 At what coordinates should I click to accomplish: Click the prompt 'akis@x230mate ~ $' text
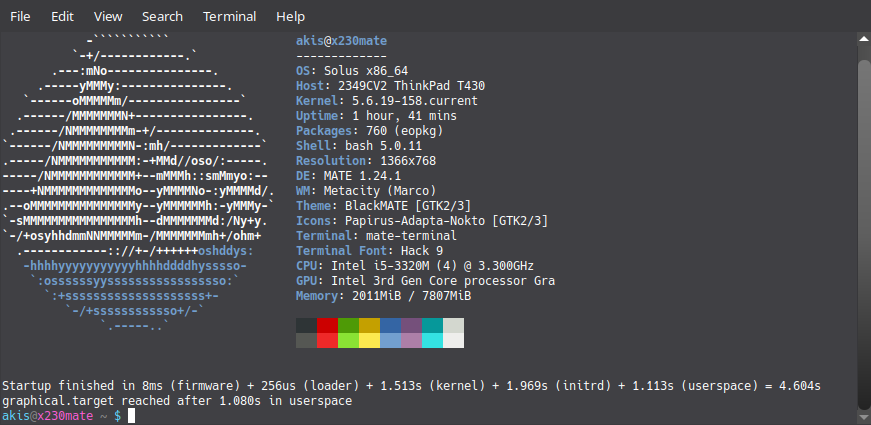click(62, 416)
